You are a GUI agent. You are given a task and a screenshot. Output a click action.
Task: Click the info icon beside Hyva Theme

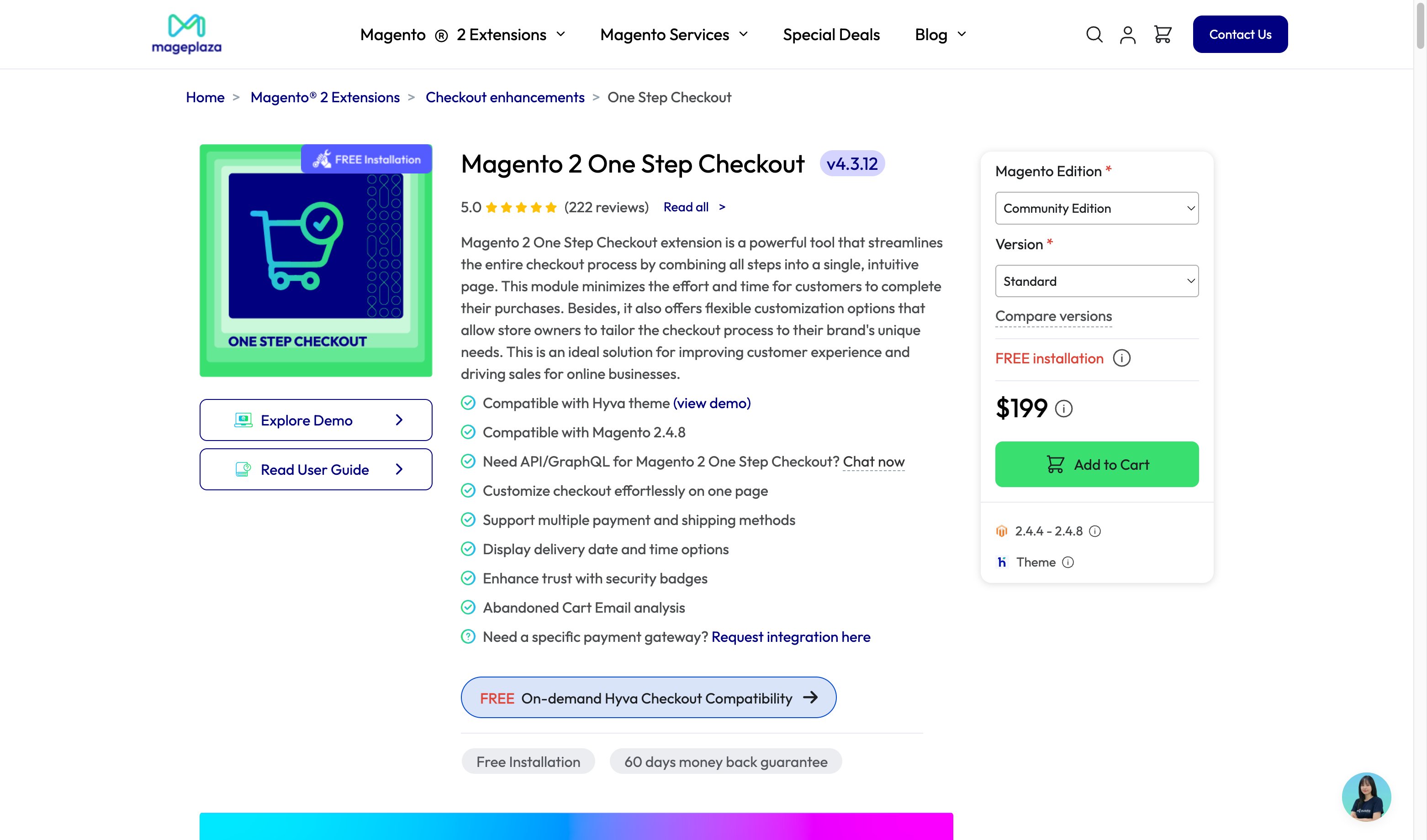1068,562
